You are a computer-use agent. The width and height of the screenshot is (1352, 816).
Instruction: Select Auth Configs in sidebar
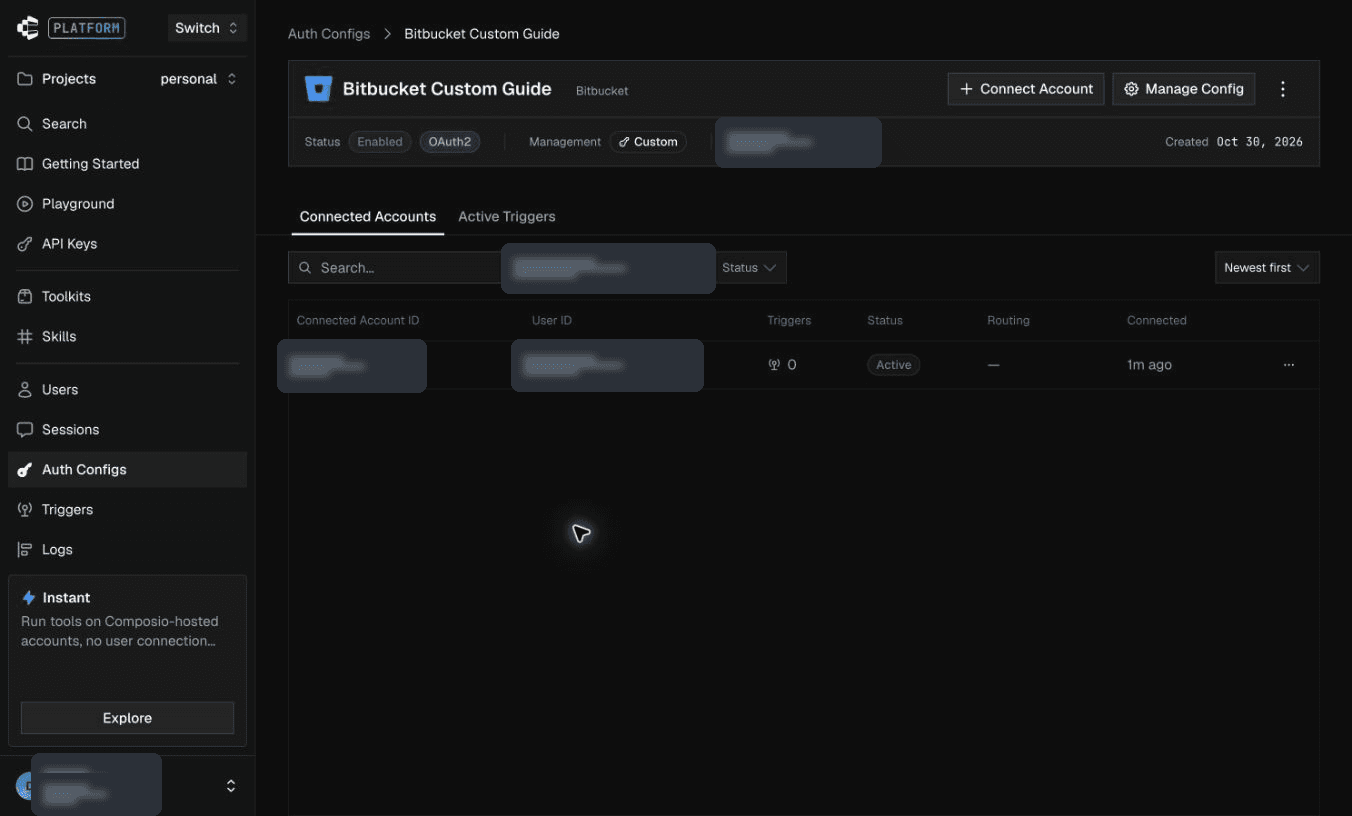128,470
